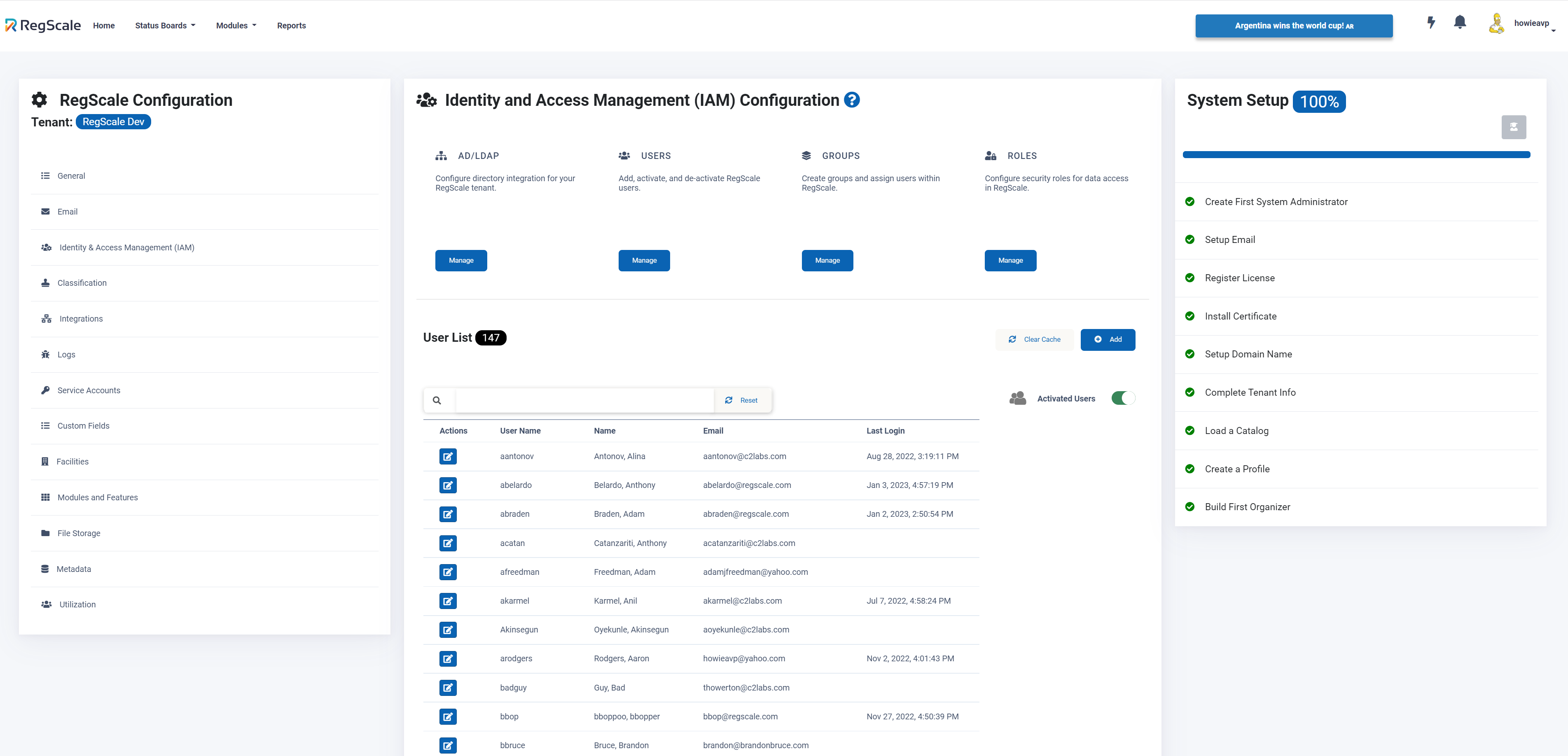Expand the Status Boards dropdown

[165, 26]
